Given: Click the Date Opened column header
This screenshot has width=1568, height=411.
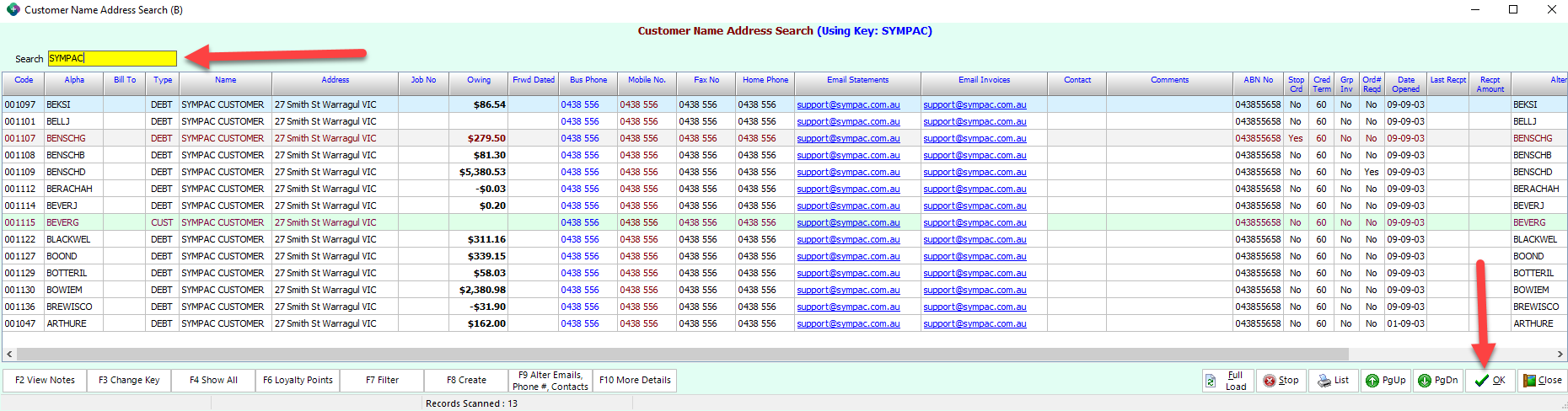Looking at the screenshot, I should coord(1406,83).
